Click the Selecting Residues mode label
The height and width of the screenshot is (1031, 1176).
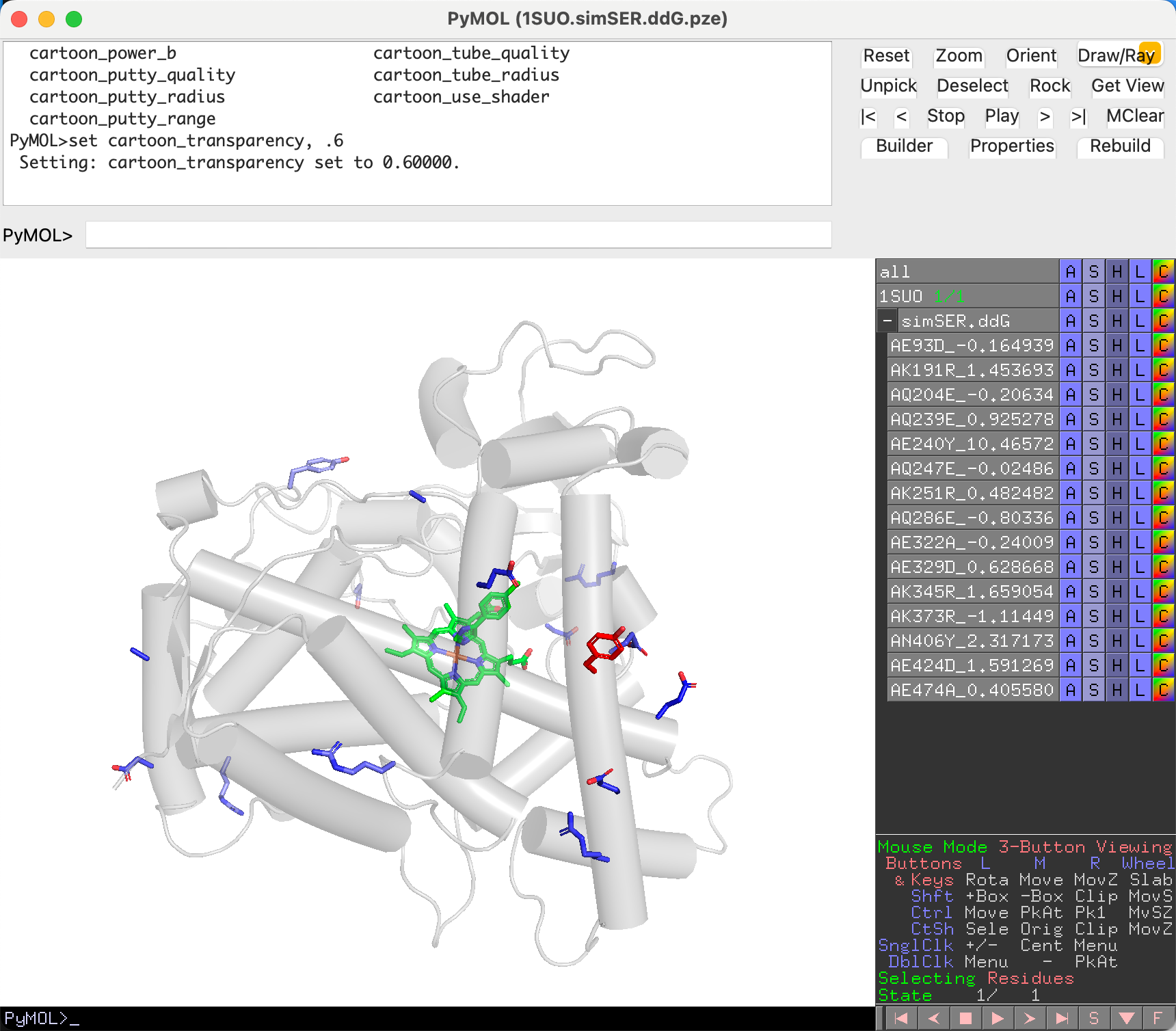click(x=976, y=978)
